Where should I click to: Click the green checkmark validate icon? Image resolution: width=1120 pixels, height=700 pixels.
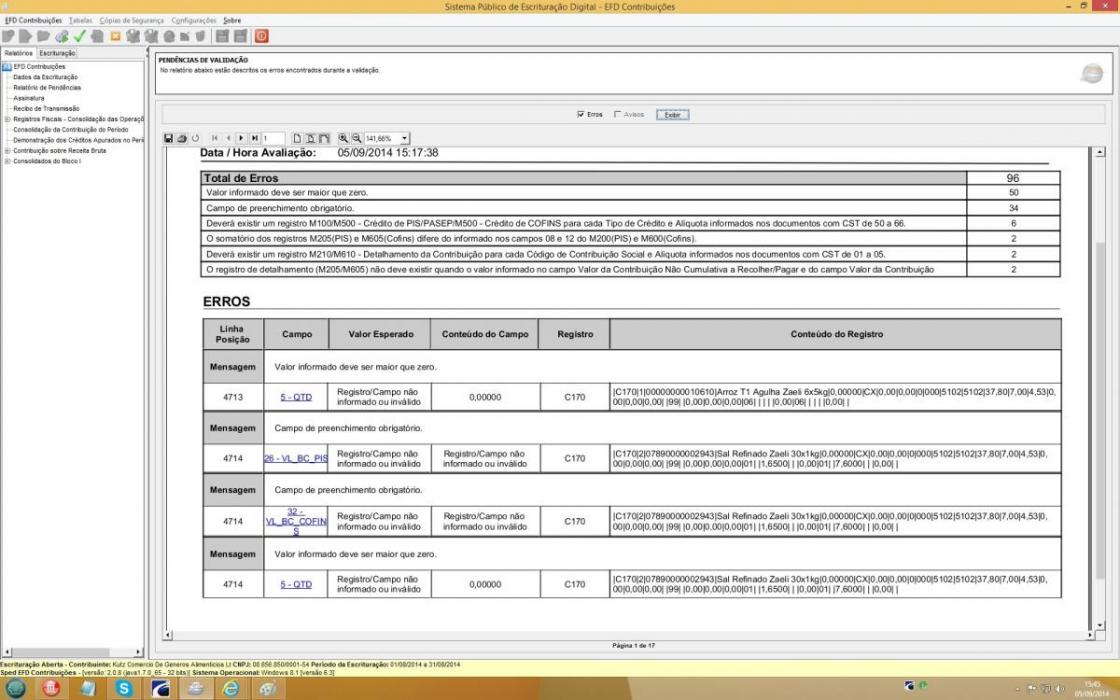(x=80, y=36)
